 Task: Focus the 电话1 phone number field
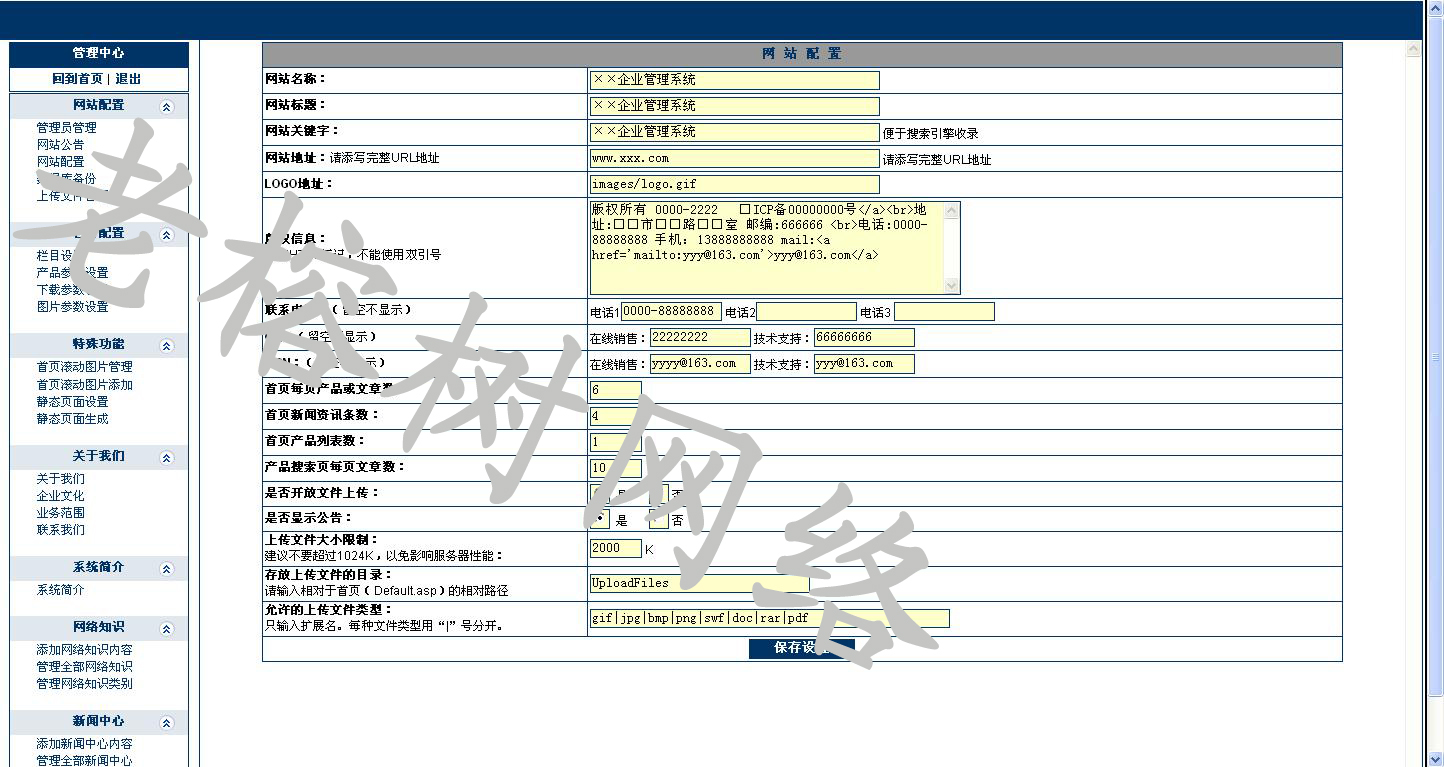(671, 312)
